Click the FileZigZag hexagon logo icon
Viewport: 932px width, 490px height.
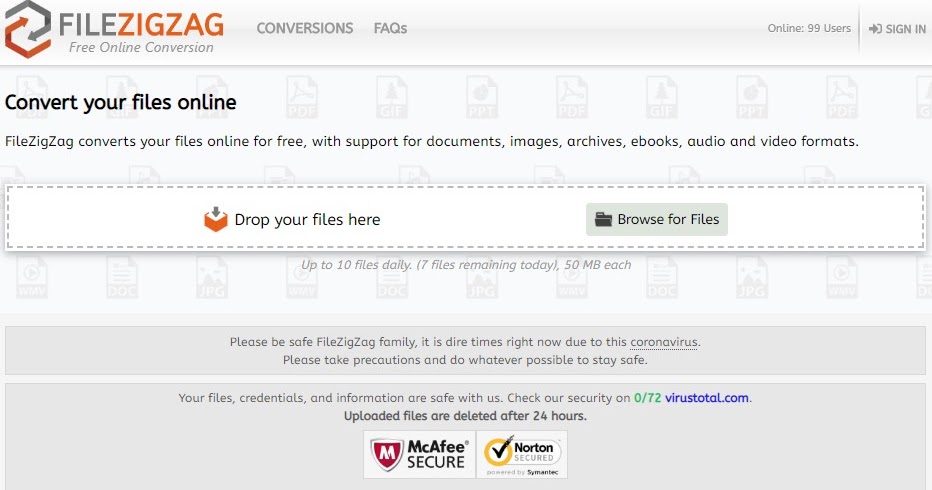(x=28, y=29)
